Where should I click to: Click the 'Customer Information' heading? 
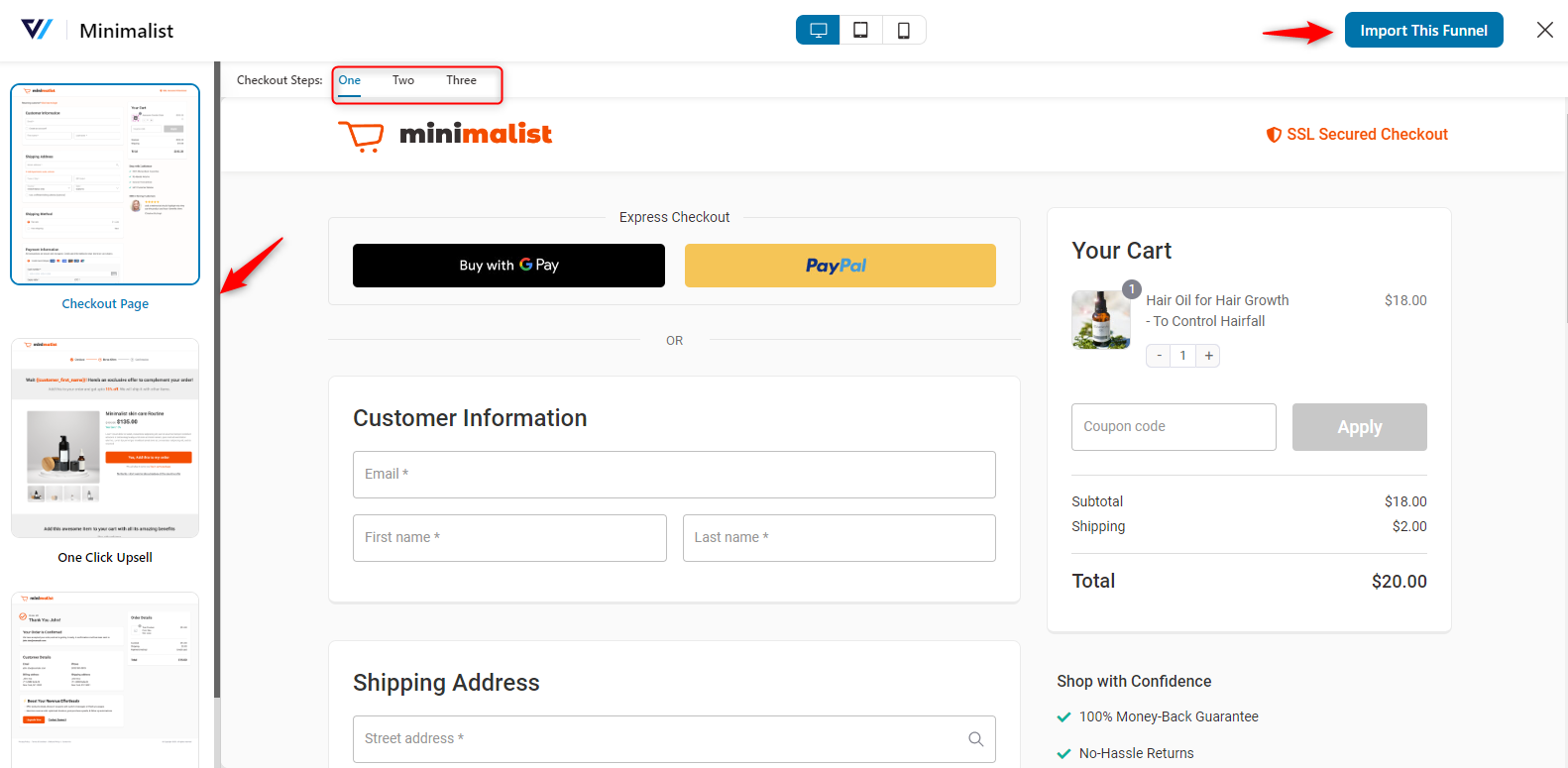click(x=470, y=418)
